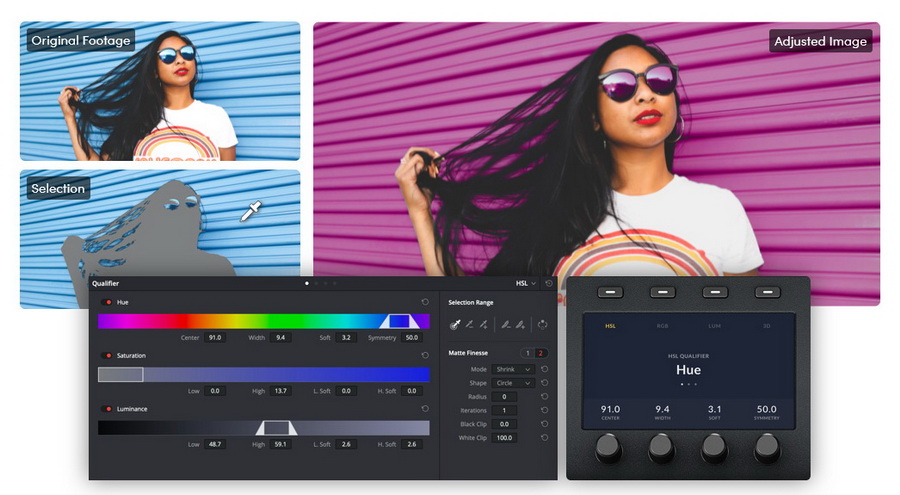
Task: Click the Saturation L. Soft value field
Action: [346, 391]
